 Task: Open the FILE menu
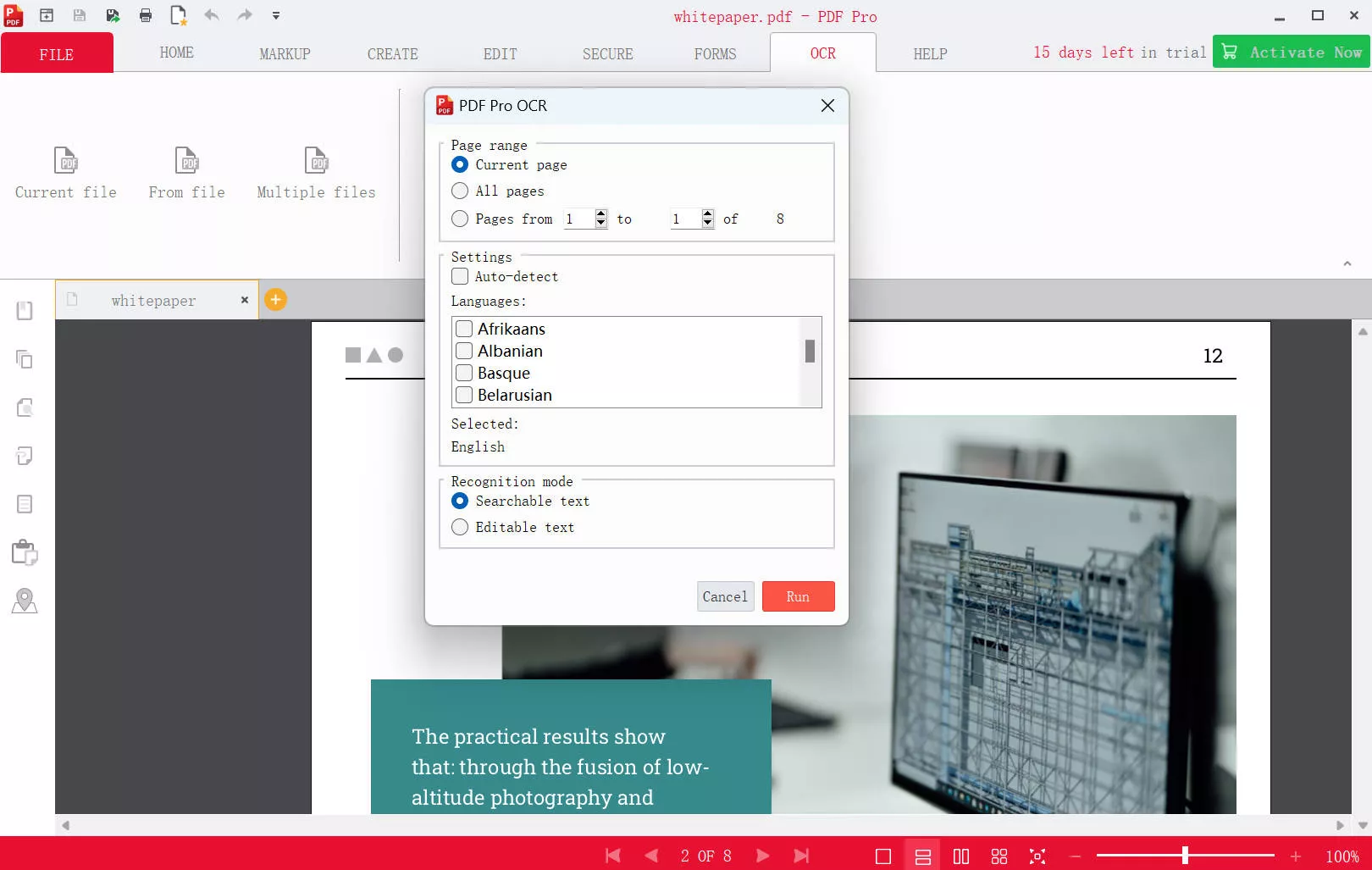coord(56,53)
